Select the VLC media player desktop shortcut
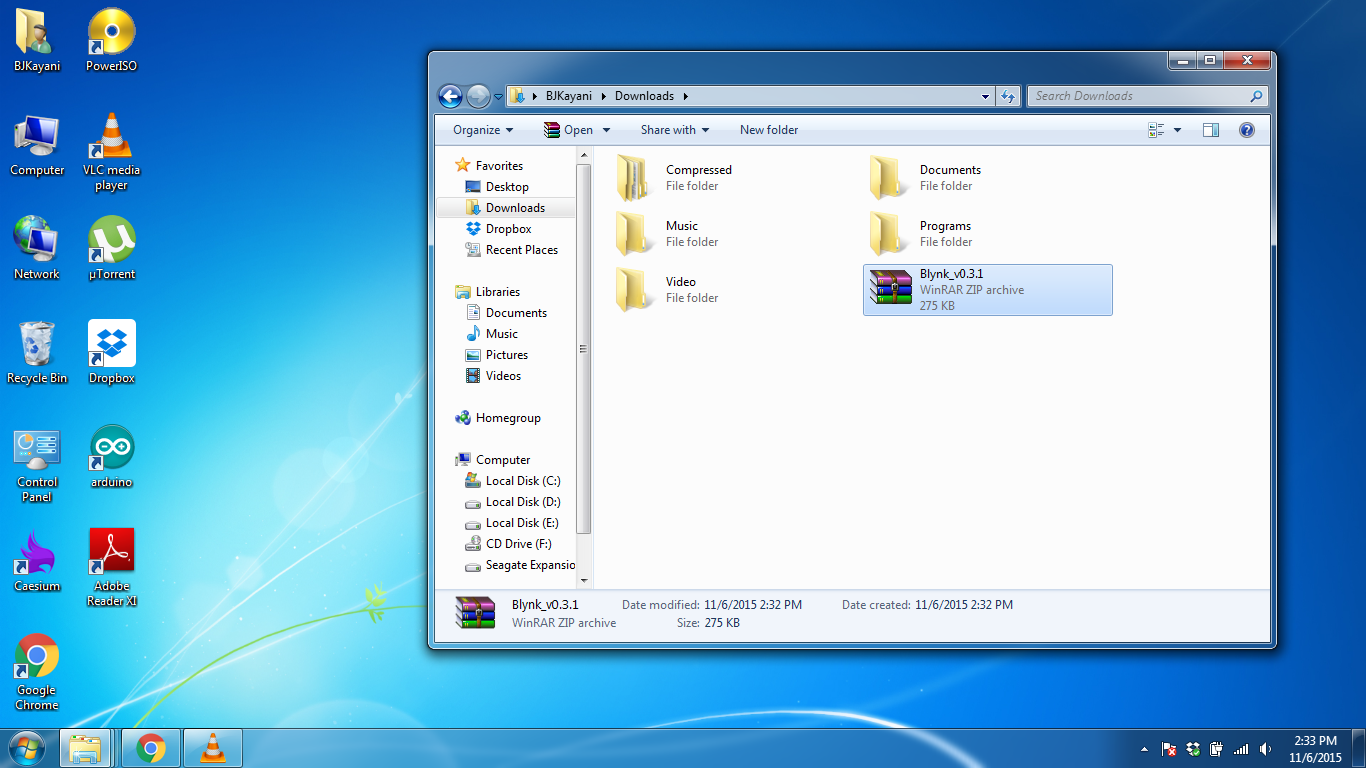Screen dimensions: 1366x768 111,152
